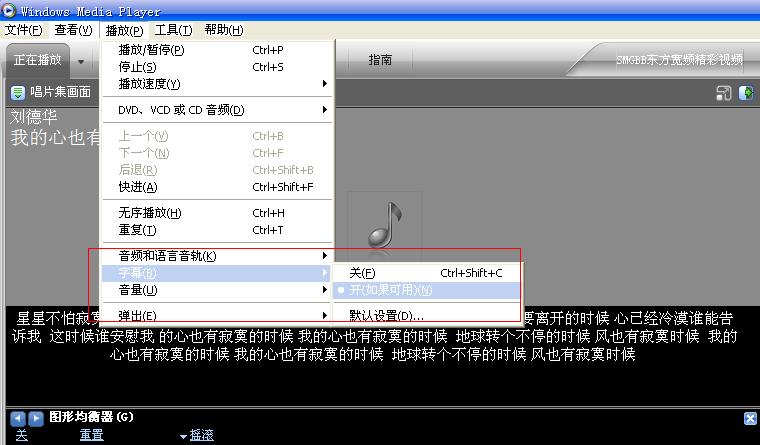Viewport: 760px width, 445px height.
Task: Click the green arrow playlist pane icon
Action: click(746, 92)
